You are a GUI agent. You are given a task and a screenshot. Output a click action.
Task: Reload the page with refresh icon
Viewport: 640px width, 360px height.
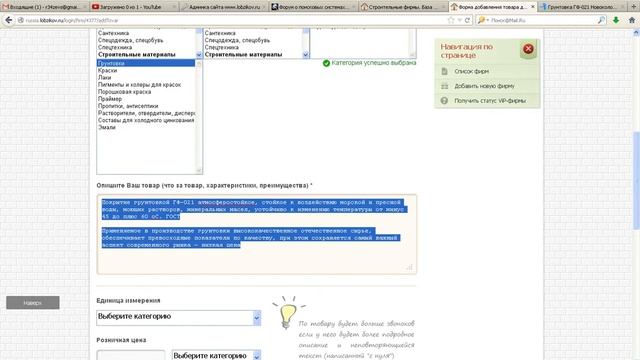pos(467,20)
